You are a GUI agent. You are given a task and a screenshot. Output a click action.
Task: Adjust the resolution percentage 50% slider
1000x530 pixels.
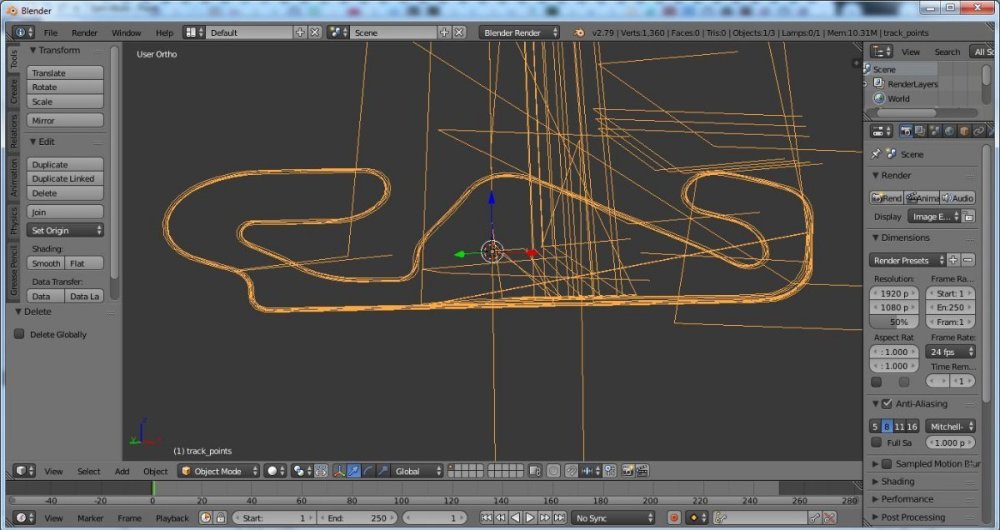pos(895,322)
